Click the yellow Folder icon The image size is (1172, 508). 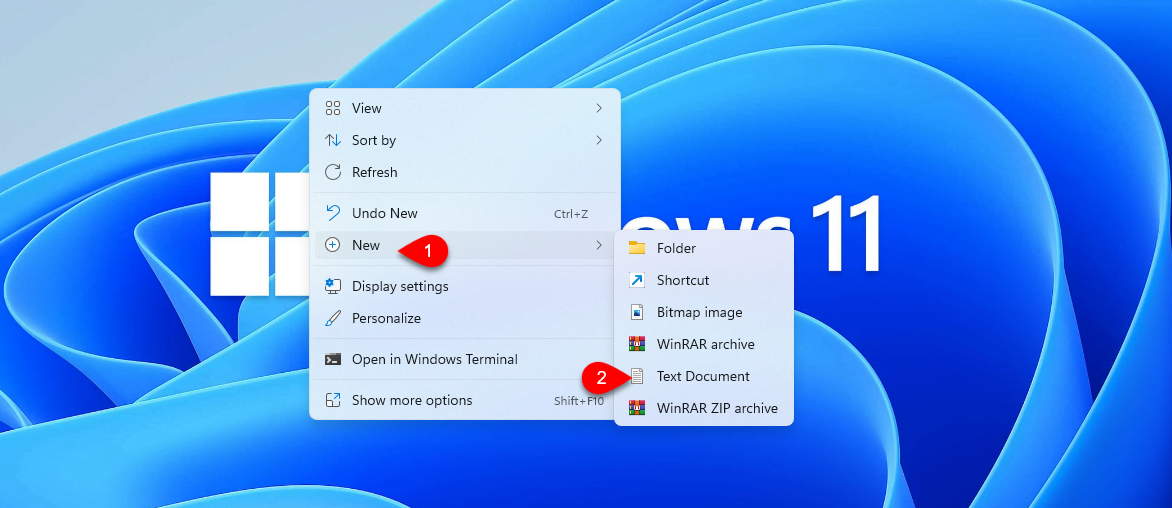(x=637, y=248)
